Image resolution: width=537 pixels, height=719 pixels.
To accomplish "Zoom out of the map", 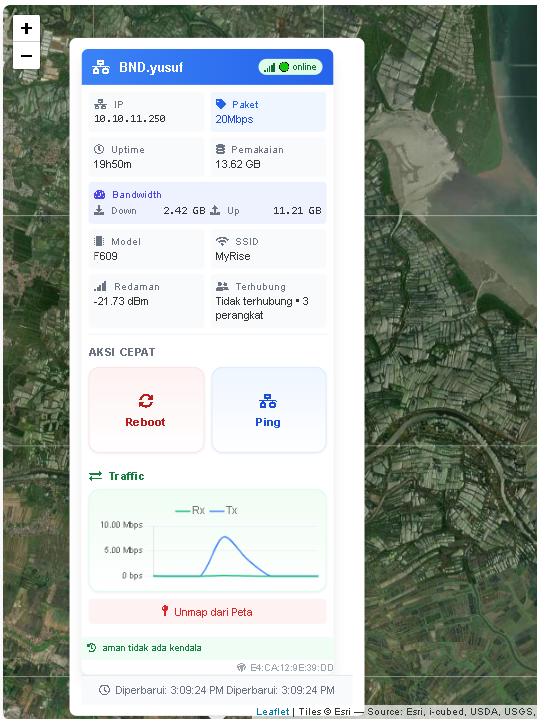I will [26, 56].
